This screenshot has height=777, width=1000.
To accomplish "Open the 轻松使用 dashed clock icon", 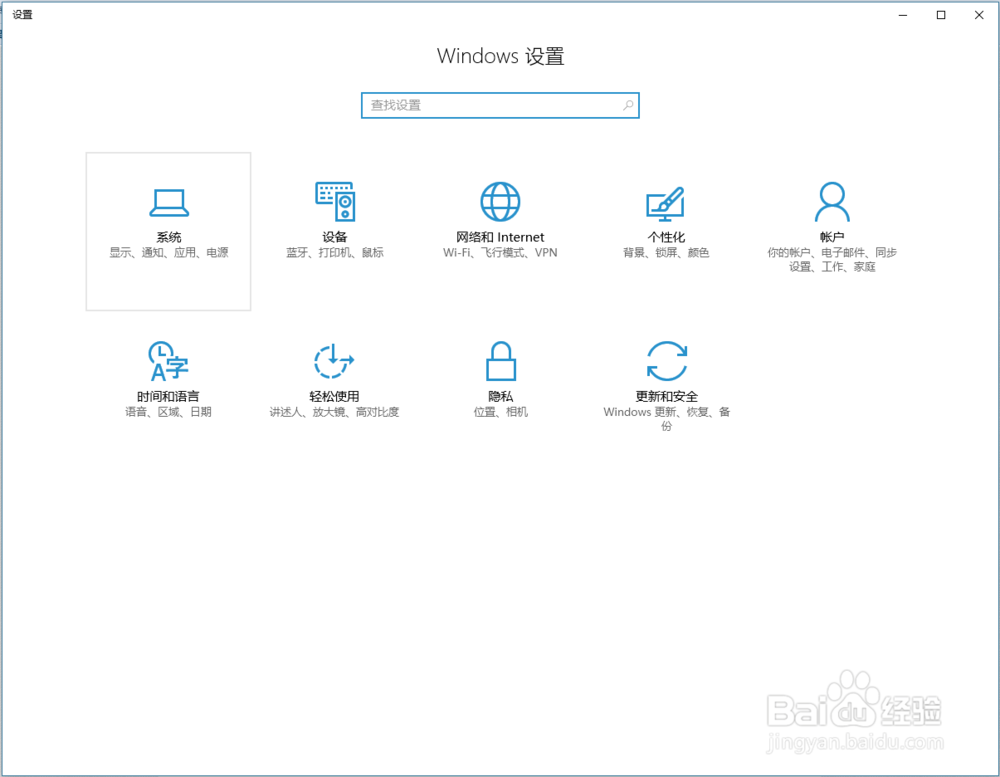I will [334, 361].
